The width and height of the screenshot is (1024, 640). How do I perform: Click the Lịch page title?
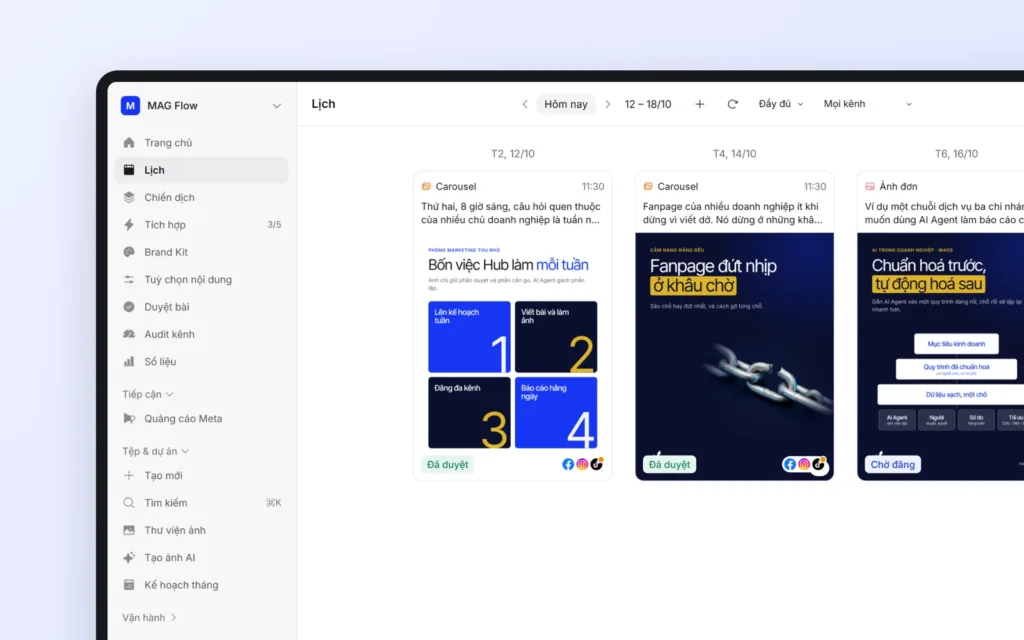pos(323,104)
